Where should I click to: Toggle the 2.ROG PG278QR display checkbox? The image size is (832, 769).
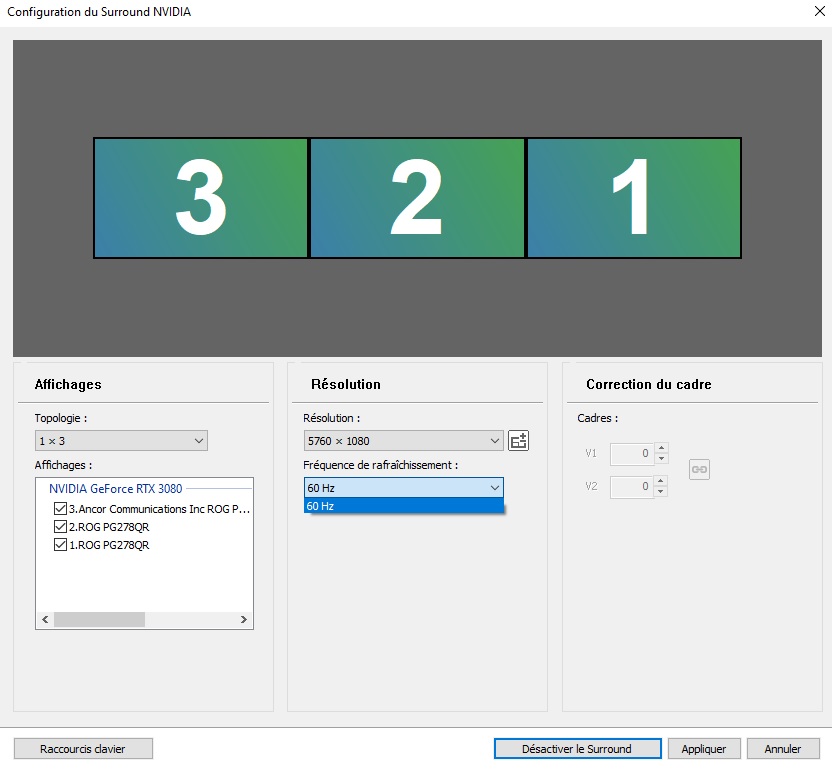60,527
